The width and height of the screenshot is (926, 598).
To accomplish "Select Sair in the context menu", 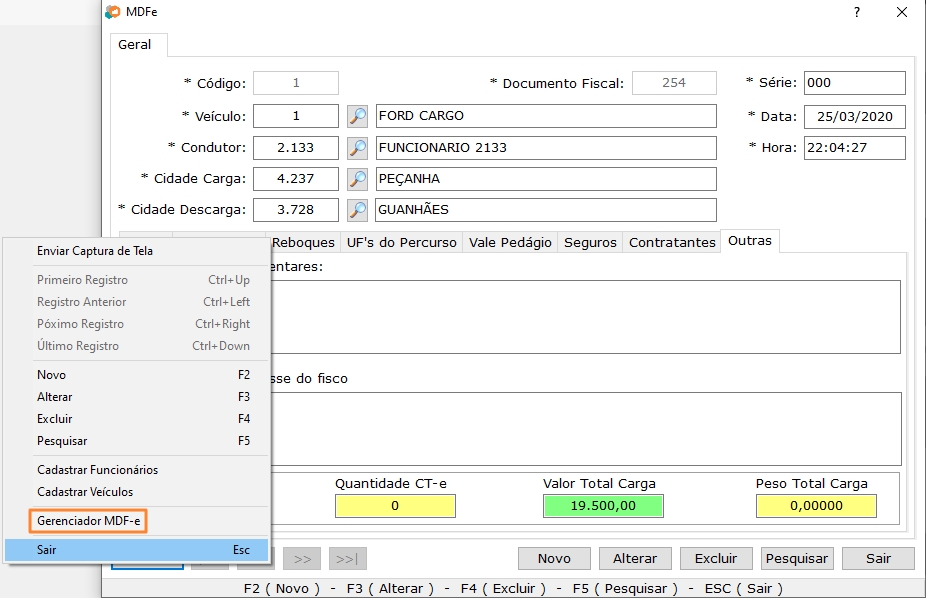I will coord(47,550).
